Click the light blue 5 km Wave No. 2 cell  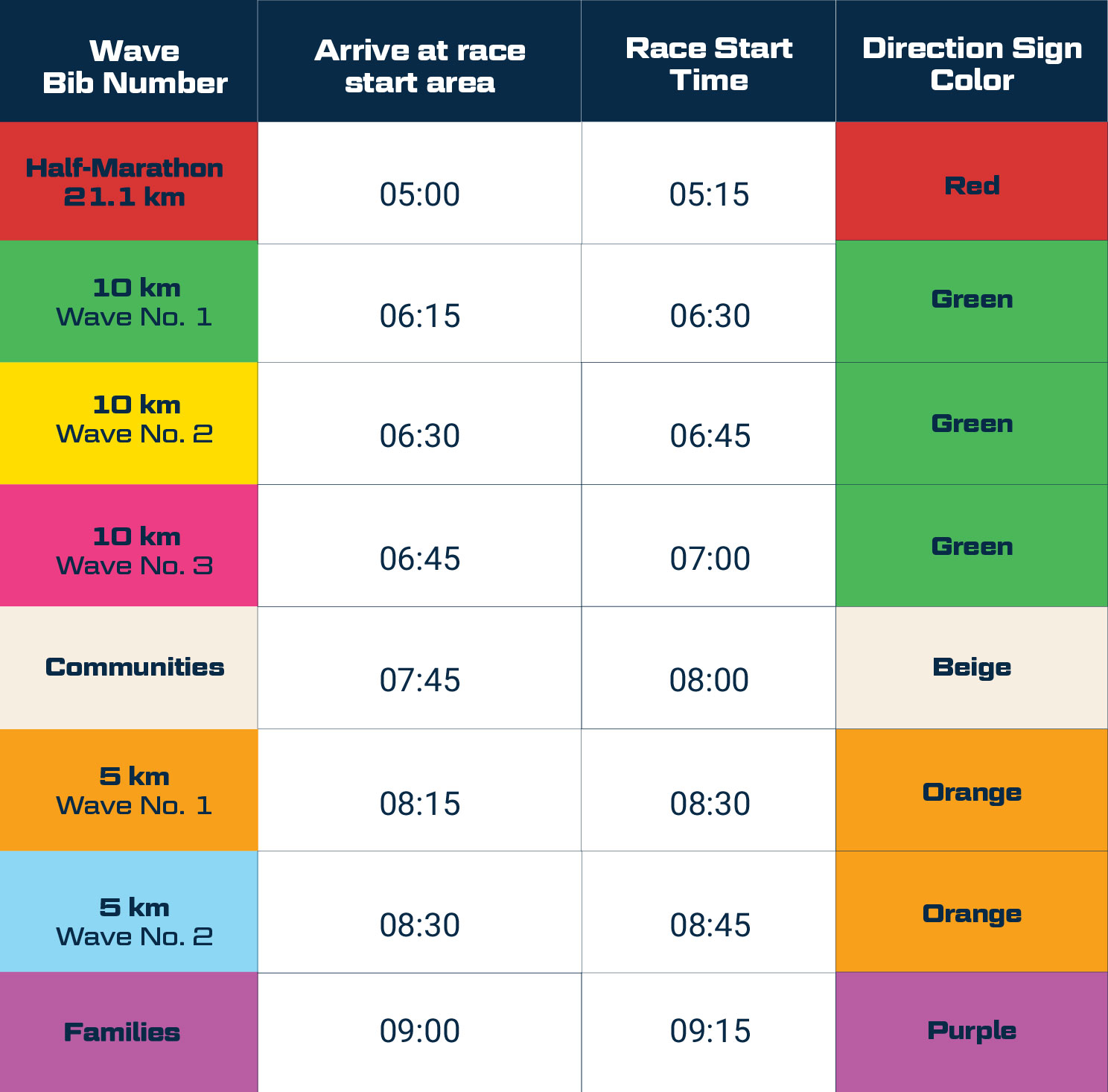click(128, 921)
